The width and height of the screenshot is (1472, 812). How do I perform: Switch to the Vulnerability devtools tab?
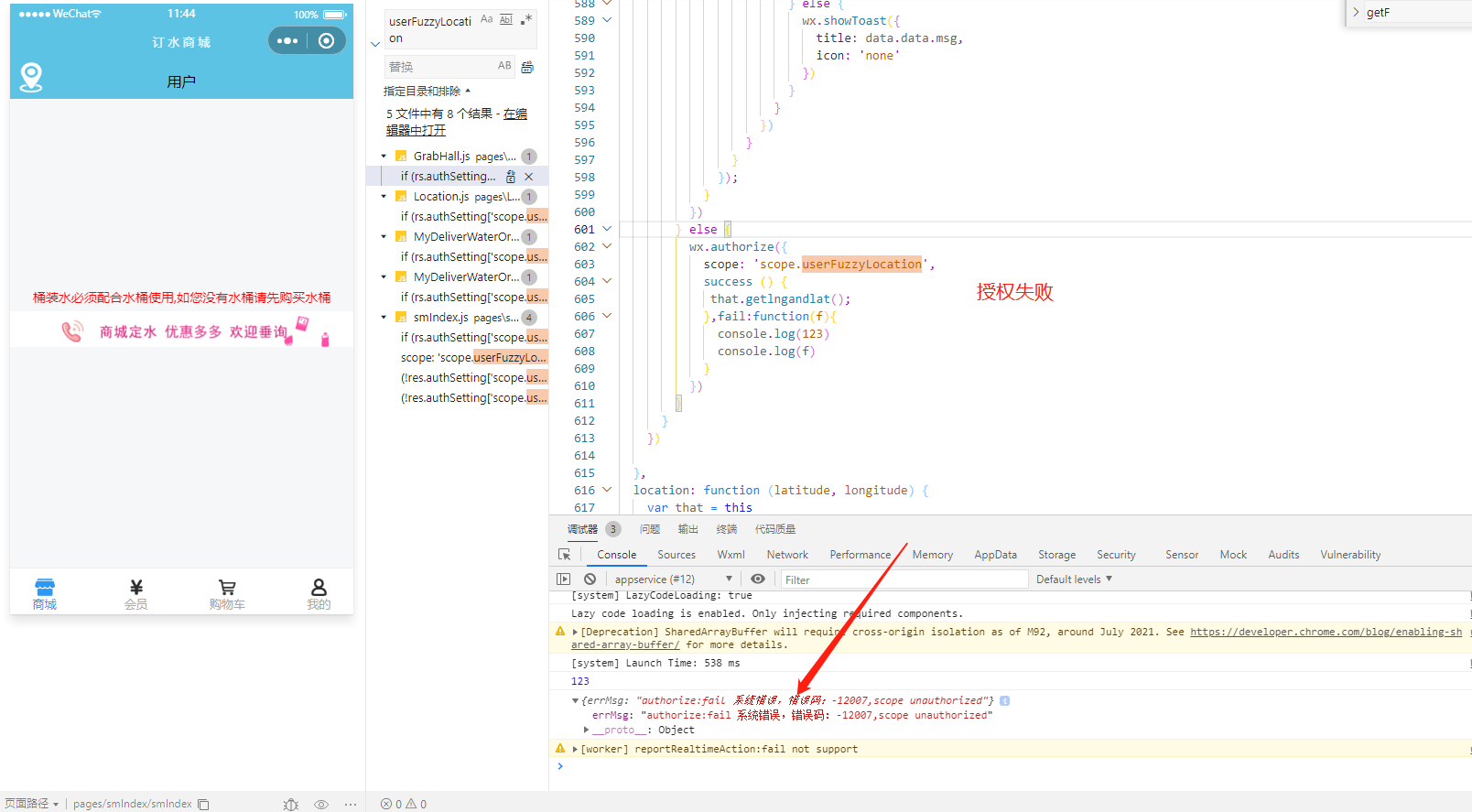(1350, 555)
